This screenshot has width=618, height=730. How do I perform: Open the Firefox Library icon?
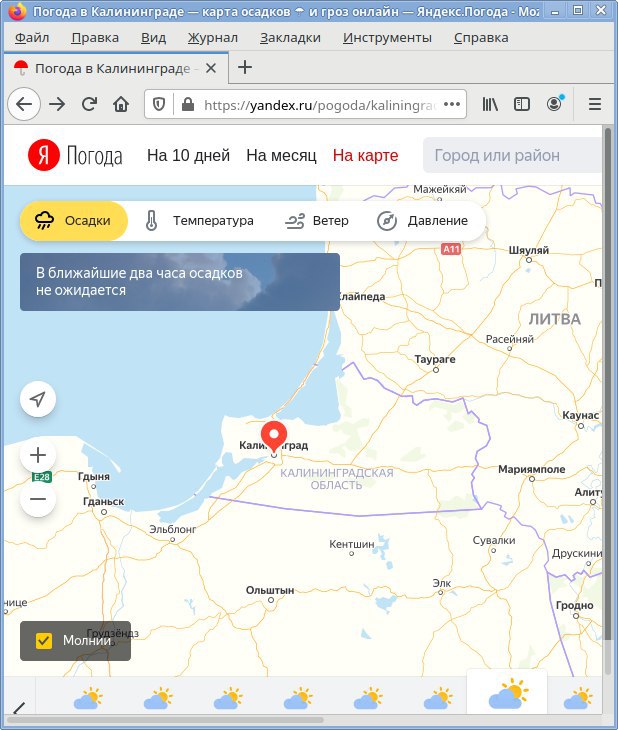pyautogui.click(x=490, y=104)
